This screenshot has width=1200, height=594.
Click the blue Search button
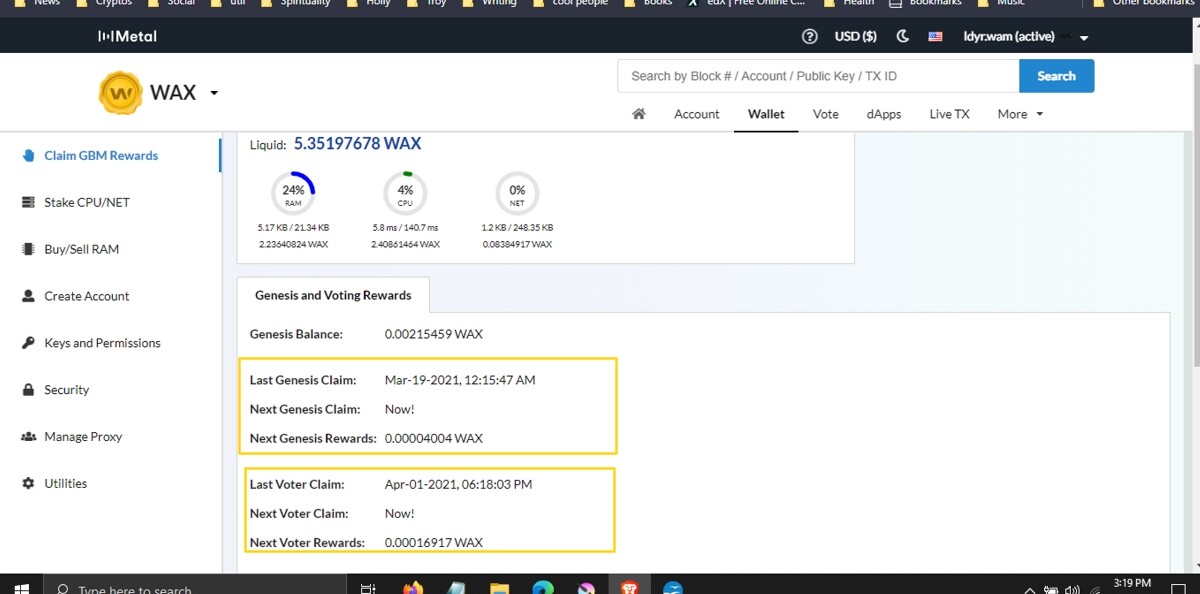[x=1056, y=76]
